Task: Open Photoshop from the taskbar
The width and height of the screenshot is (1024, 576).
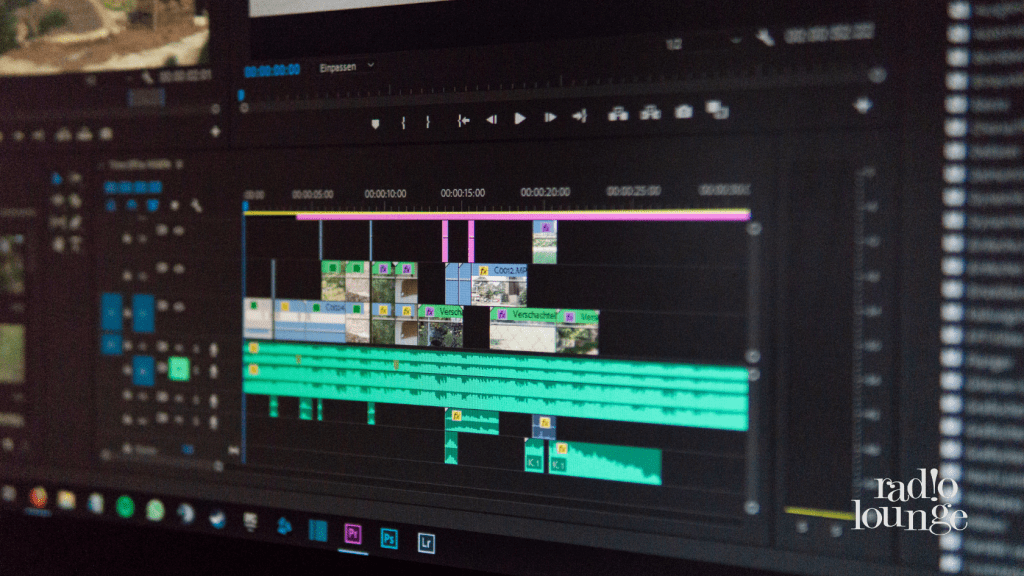Action: point(388,538)
